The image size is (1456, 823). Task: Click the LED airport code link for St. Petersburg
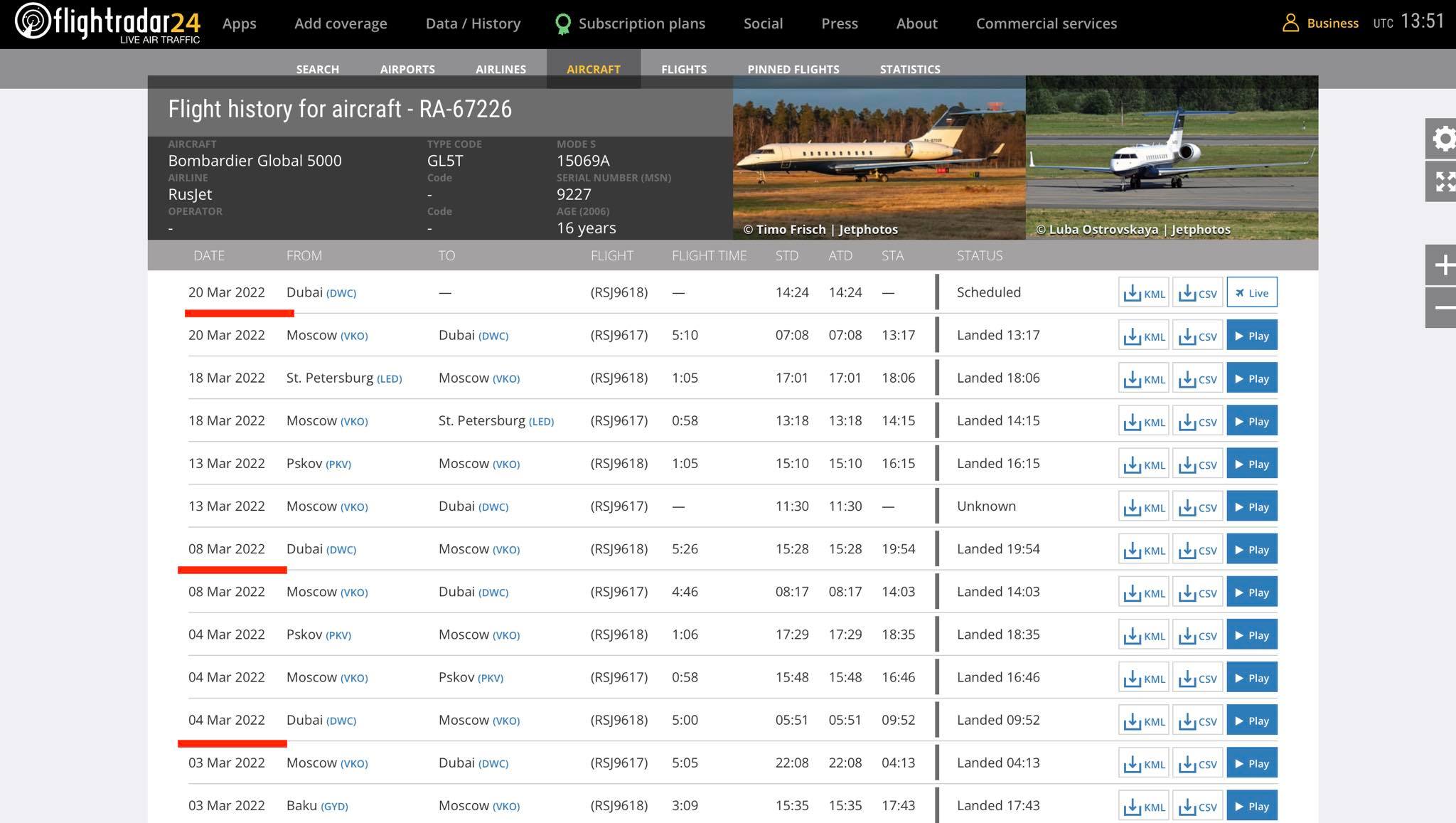click(x=389, y=379)
